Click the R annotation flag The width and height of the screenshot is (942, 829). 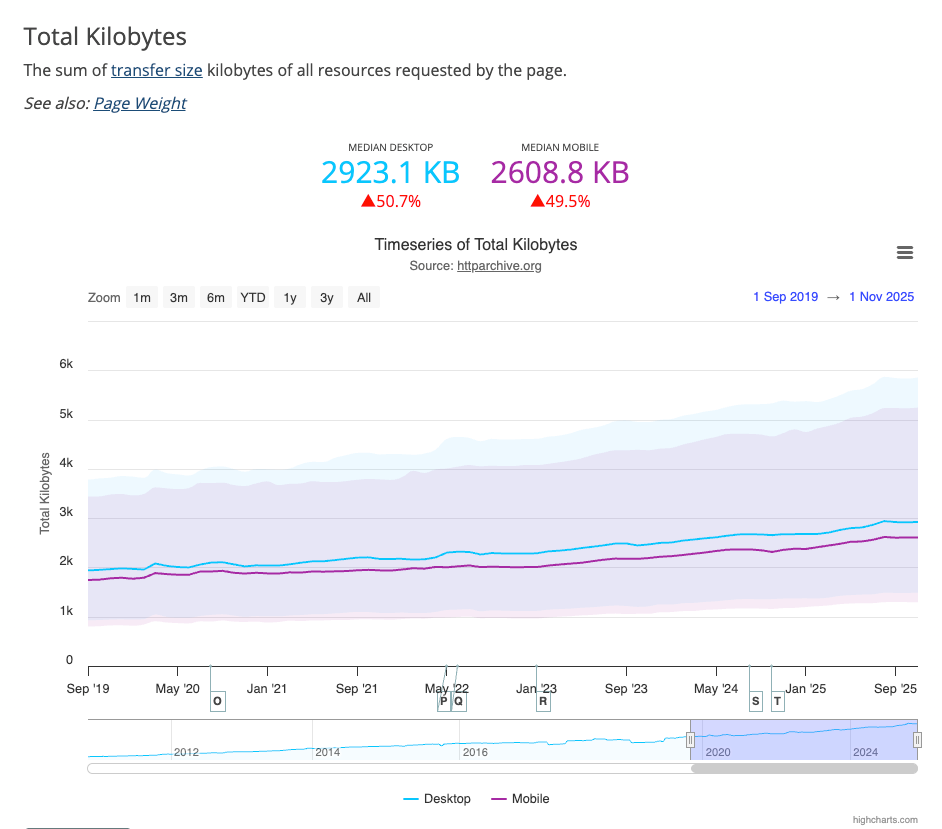coord(543,701)
